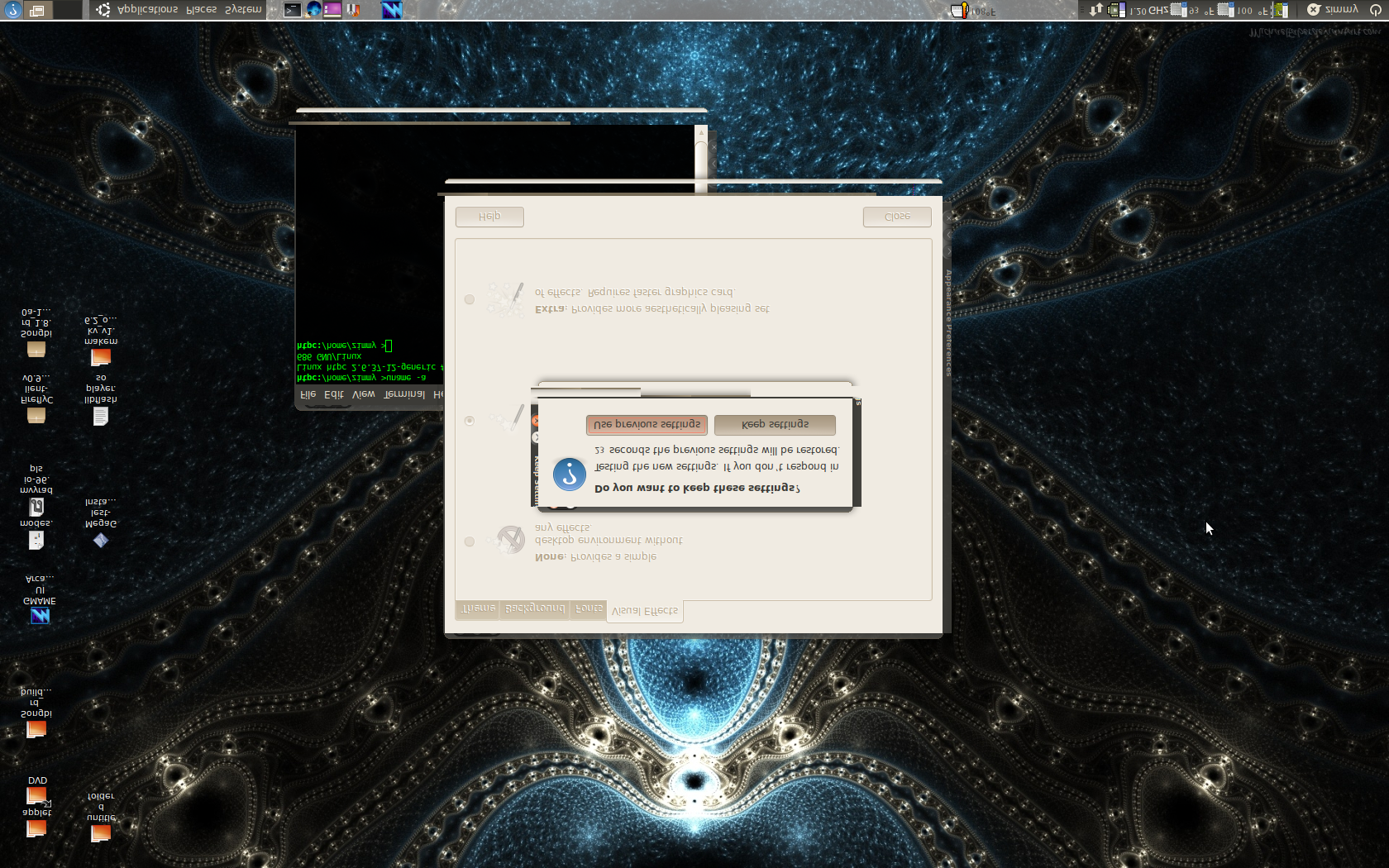This screenshot has height=868, width=1389.
Task: Click the Close button of Appearance Preferences
Action: click(897, 217)
